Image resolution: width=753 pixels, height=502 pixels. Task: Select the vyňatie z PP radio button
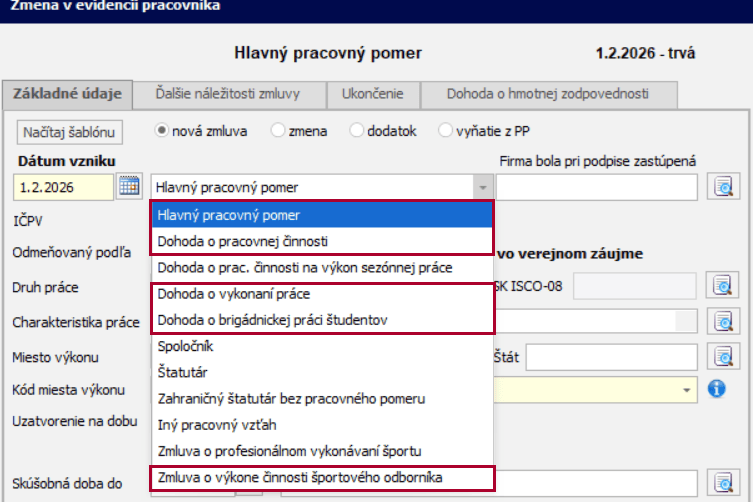pos(446,130)
